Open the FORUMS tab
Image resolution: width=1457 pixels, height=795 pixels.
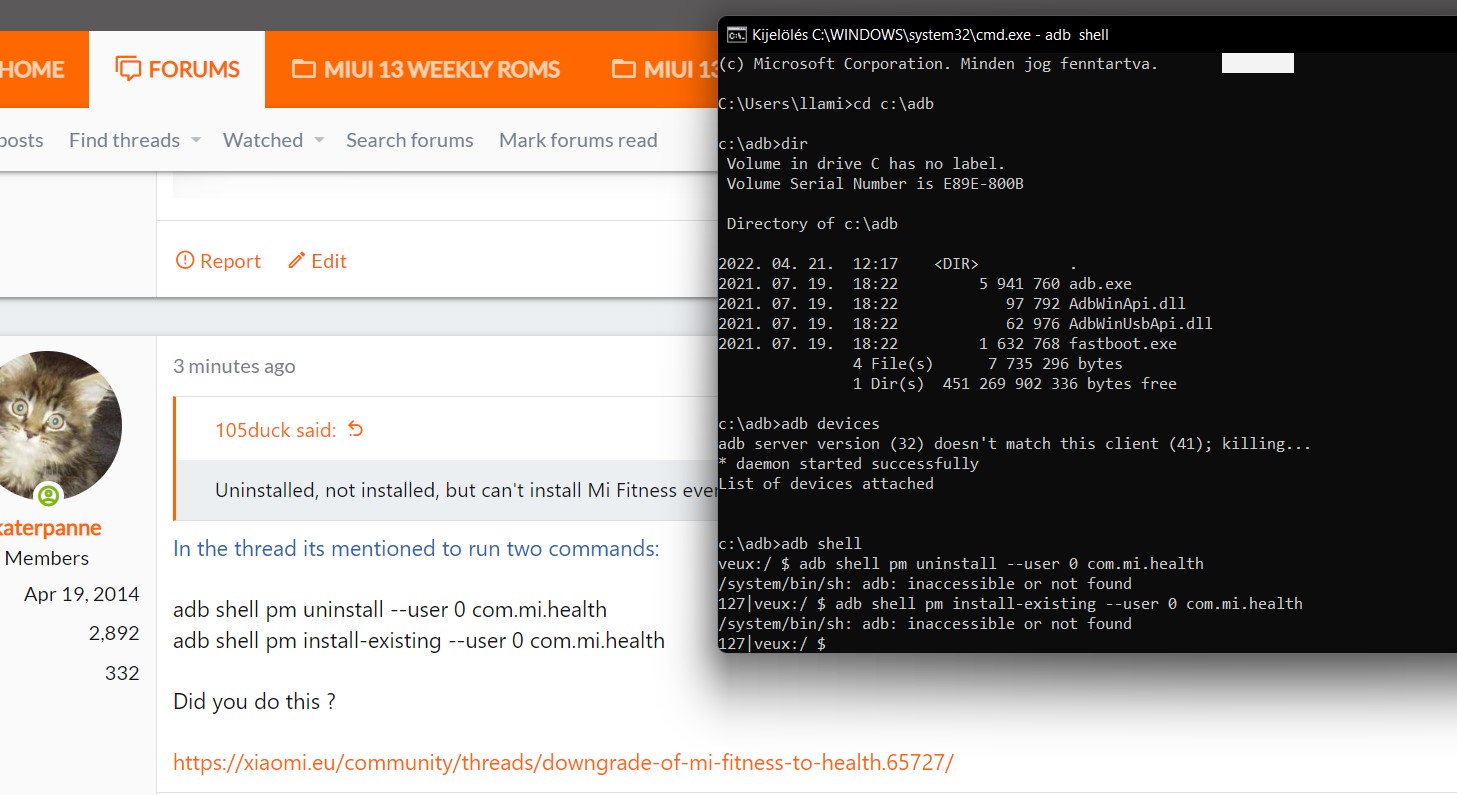(x=177, y=69)
